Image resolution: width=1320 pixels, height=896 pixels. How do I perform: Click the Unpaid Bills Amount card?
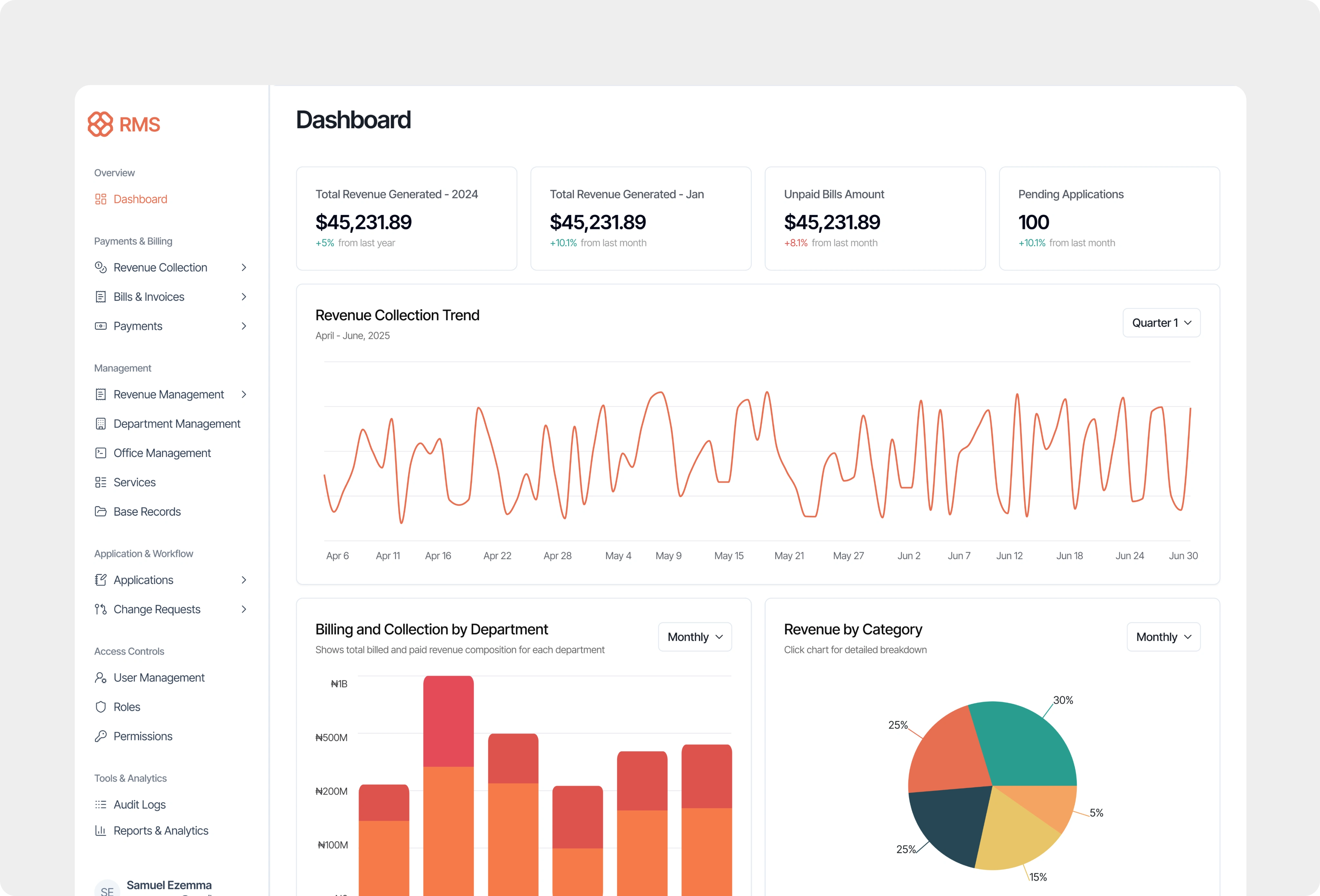(875, 218)
